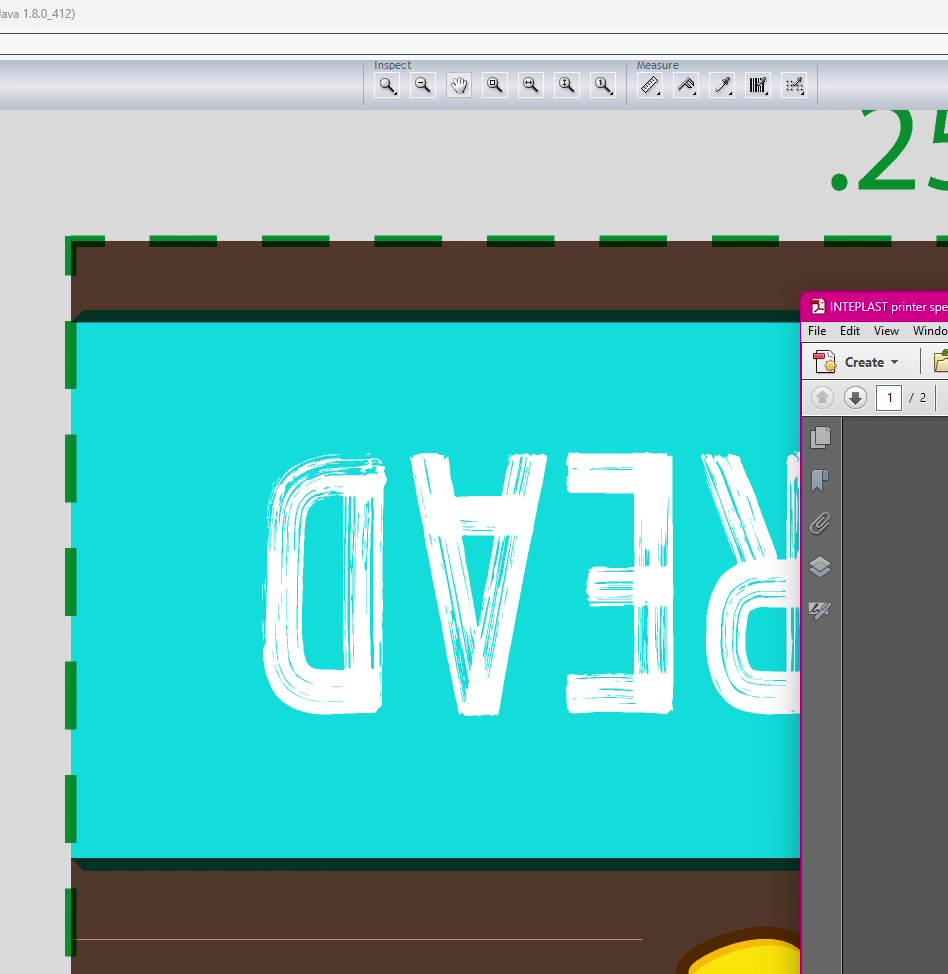Click the Fit Height zoom icon
The image size is (948, 974).
pyautogui.click(x=567, y=86)
